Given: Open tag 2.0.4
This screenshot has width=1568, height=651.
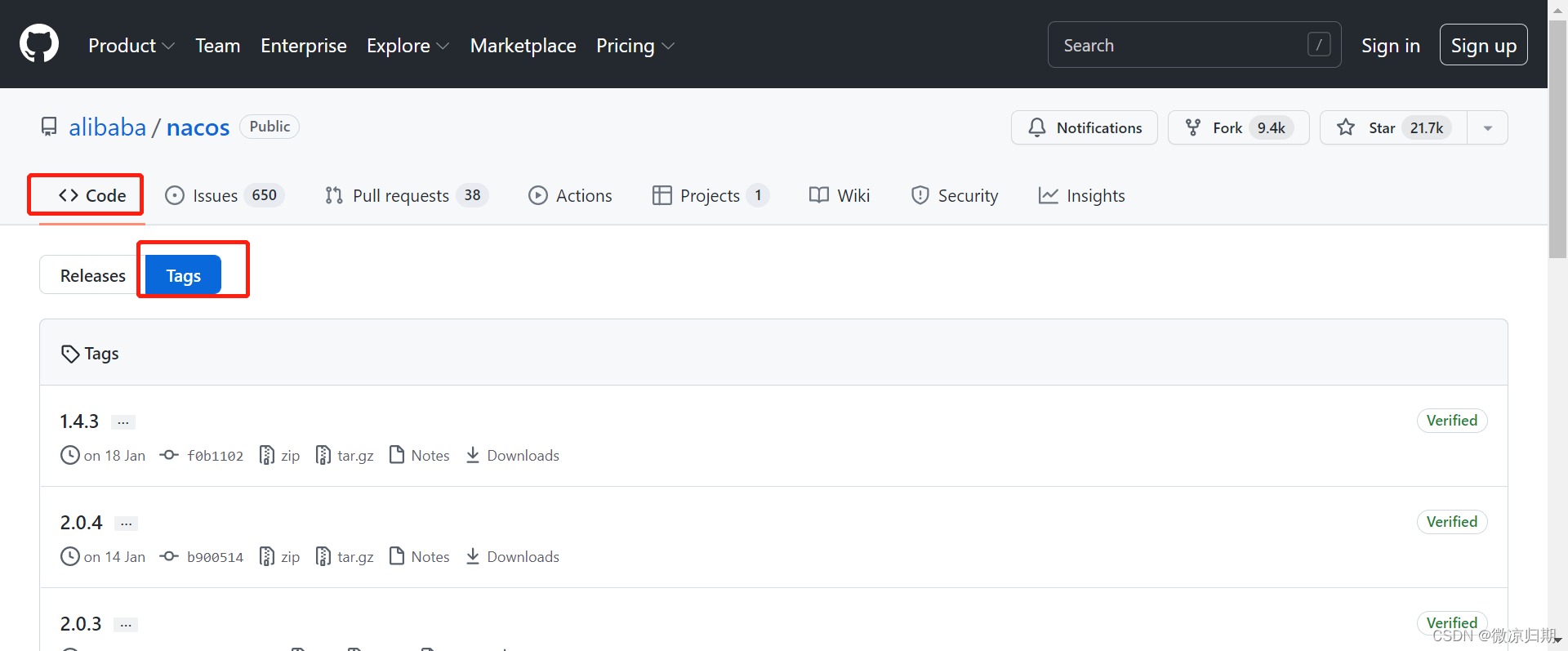Looking at the screenshot, I should (81, 523).
